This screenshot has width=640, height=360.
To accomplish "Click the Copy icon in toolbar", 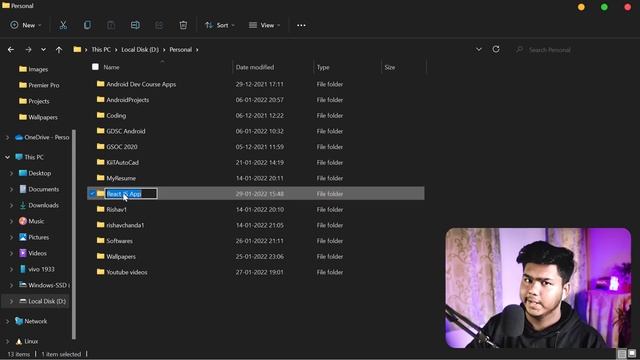I will point(87,25).
